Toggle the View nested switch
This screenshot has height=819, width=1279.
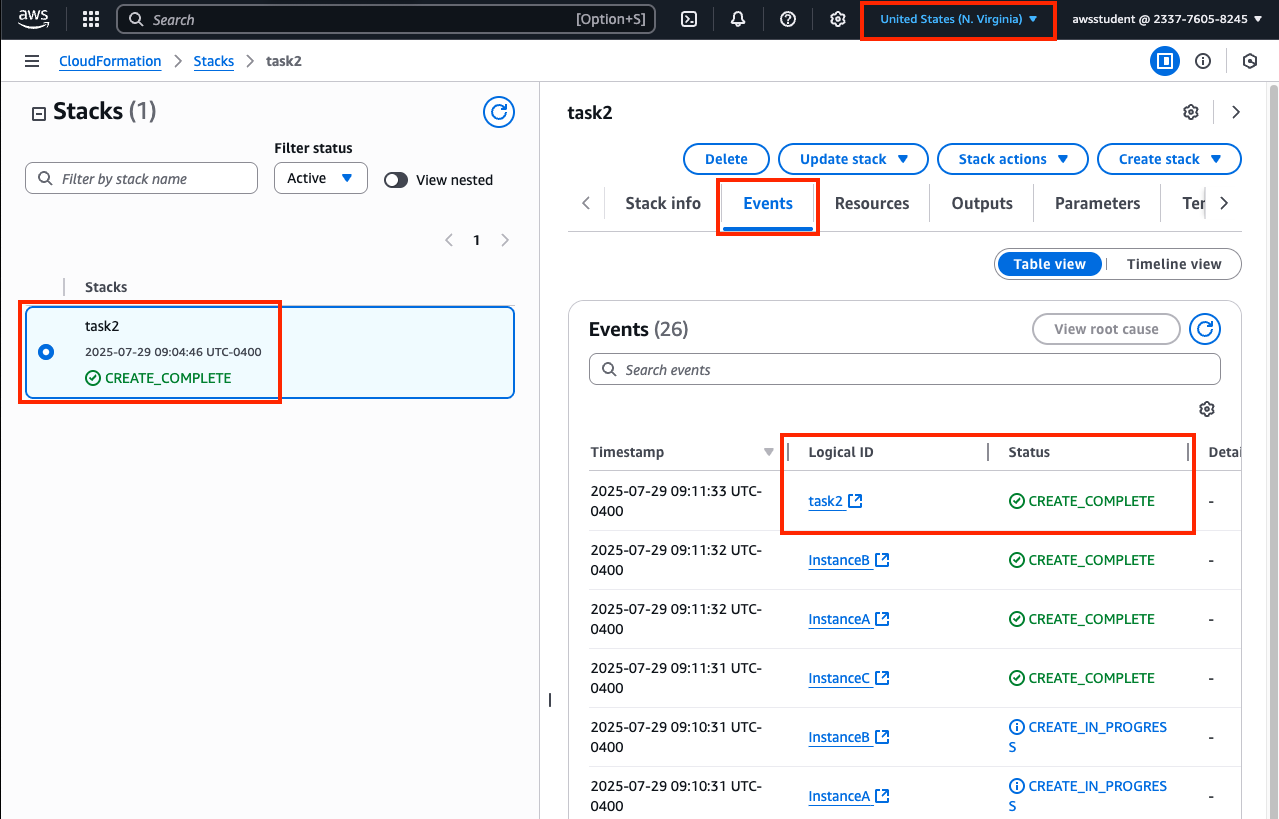(396, 180)
